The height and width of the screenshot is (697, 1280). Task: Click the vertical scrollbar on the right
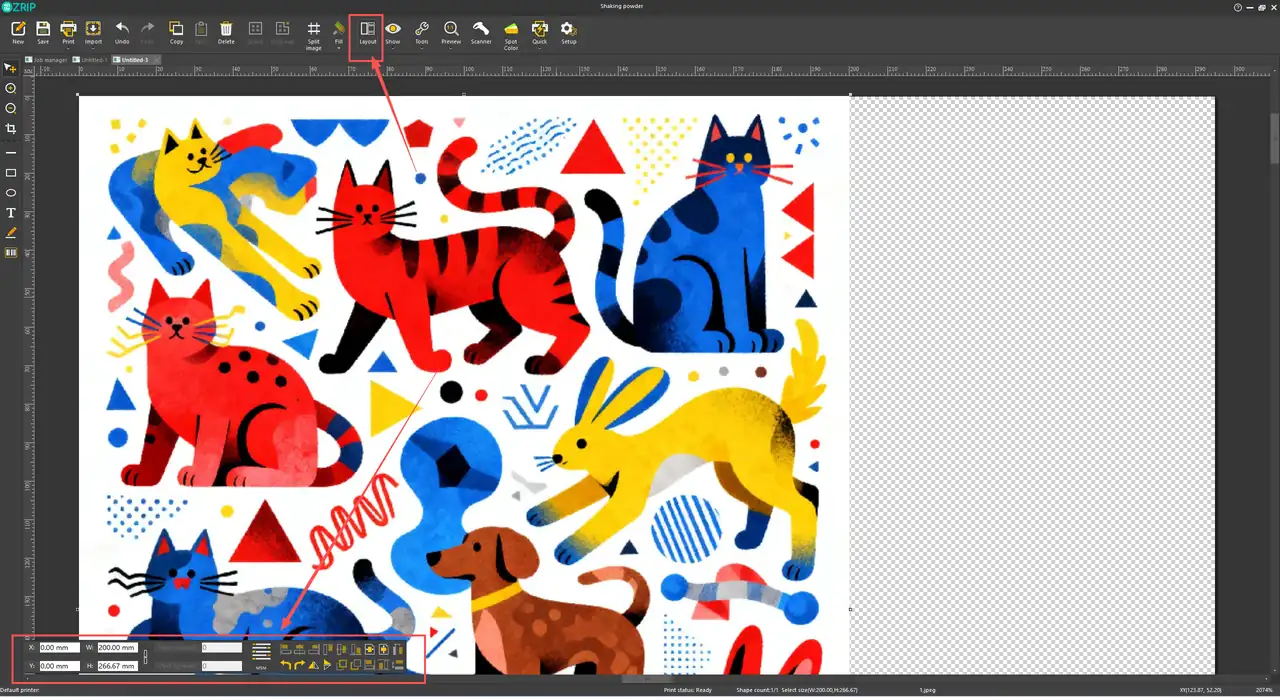[x=1275, y=140]
